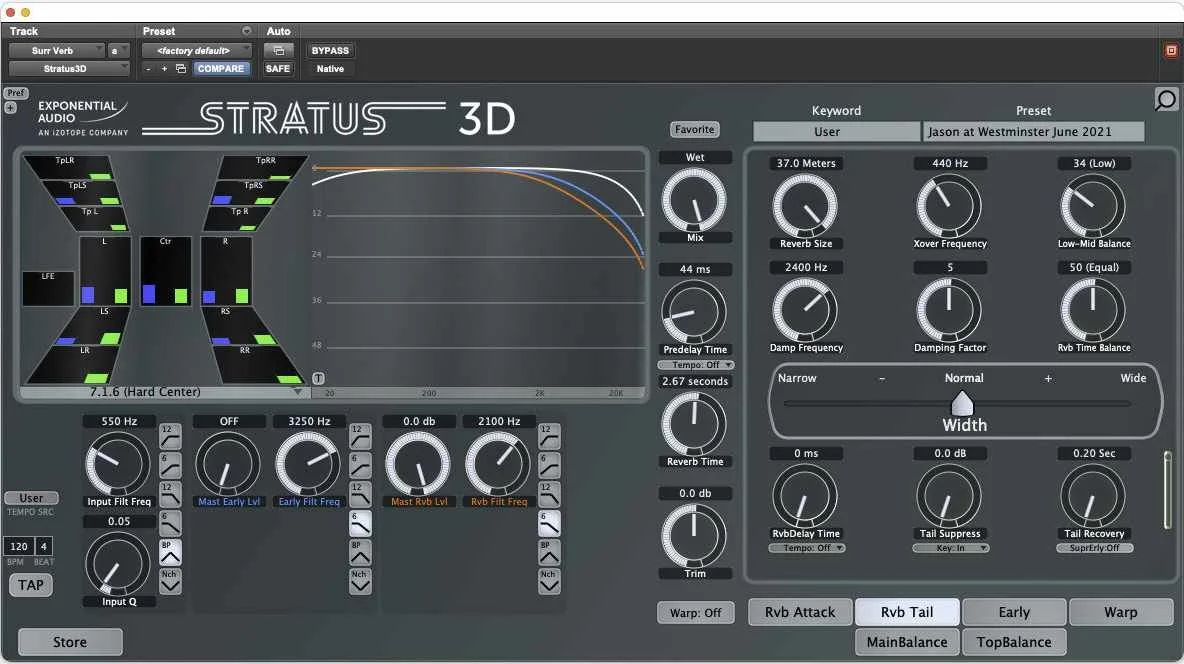Select the Rvb filter 6 dB high-pass shape
The height and width of the screenshot is (664, 1184).
click(x=549, y=465)
